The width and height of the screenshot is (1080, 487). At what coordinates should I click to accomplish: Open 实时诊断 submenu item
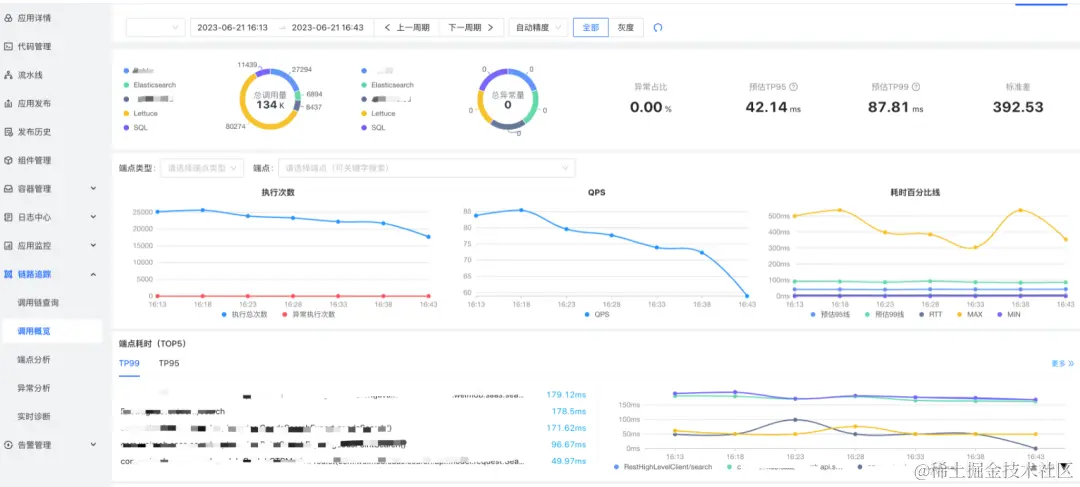(34, 416)
